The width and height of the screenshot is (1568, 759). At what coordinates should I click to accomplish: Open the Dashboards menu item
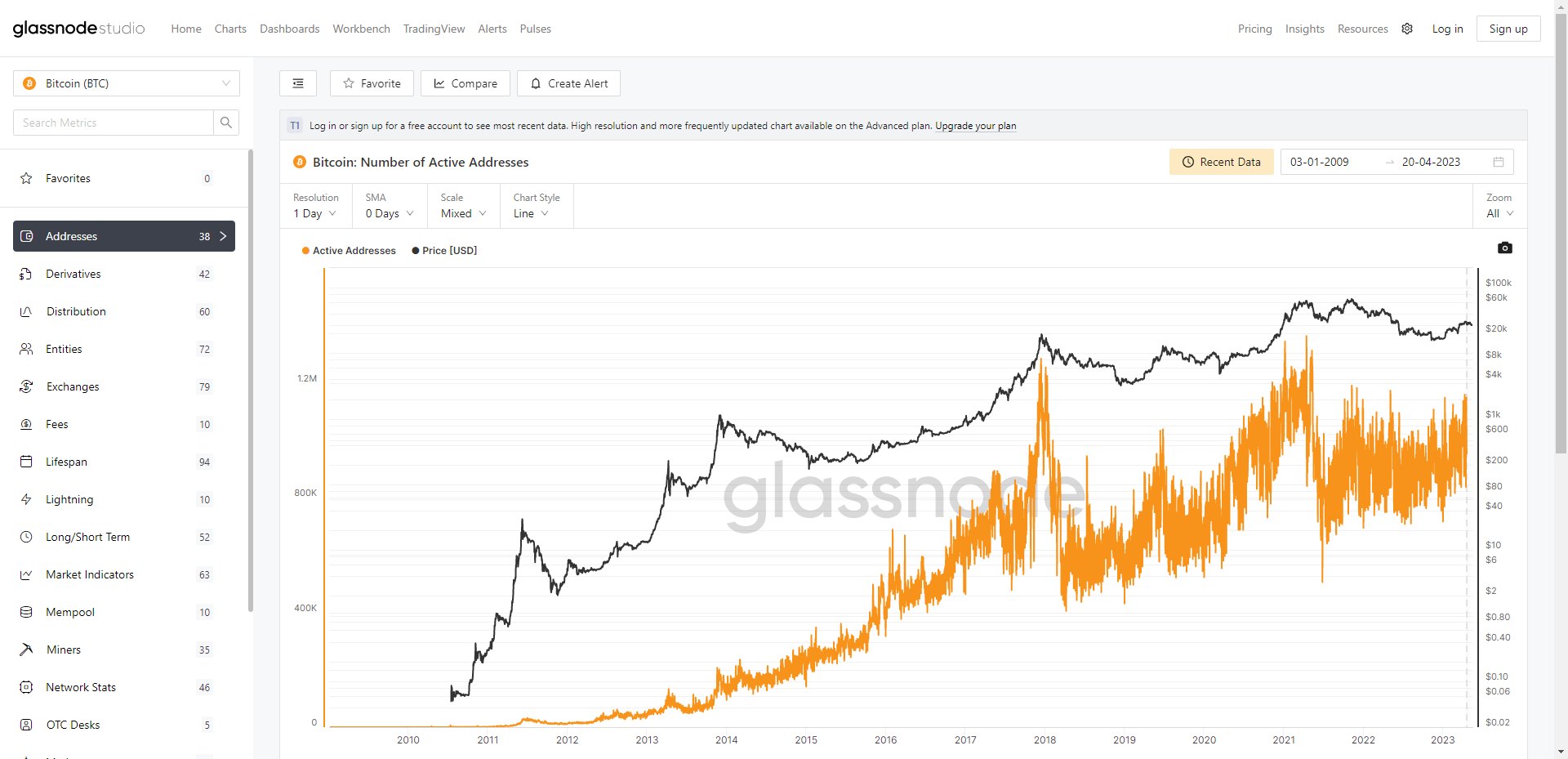(289, 29)
